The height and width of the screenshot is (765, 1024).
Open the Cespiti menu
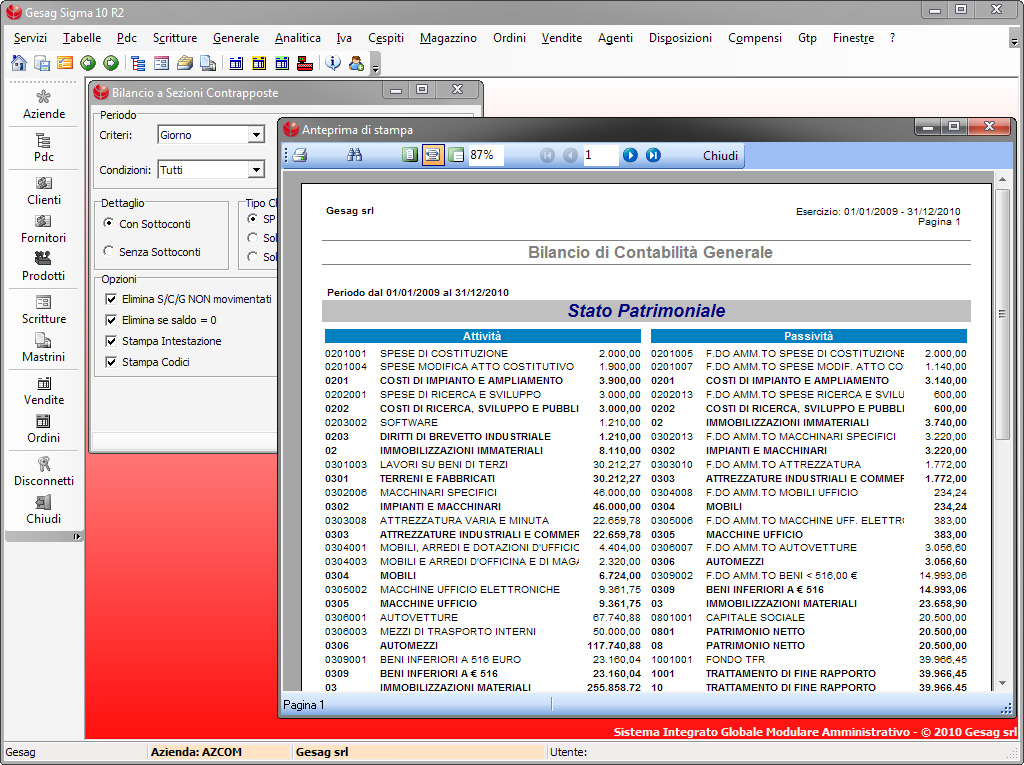click(386, 38)
